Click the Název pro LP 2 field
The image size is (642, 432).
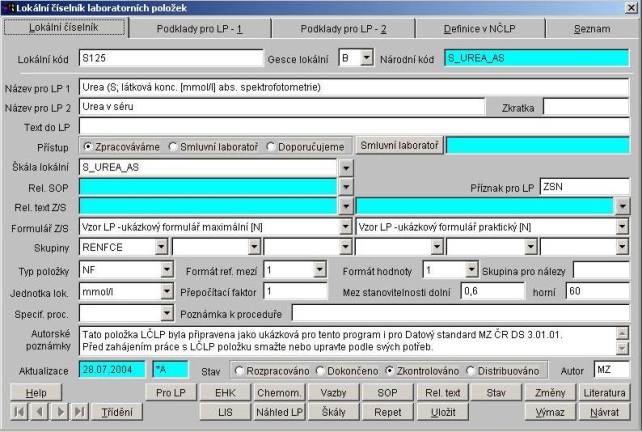[x=283, y=106]
